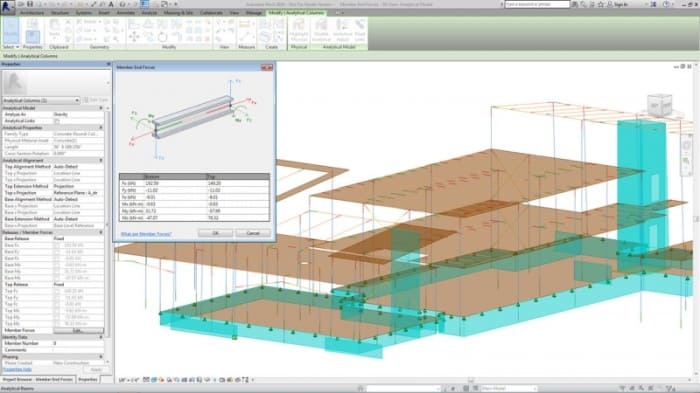This screenshot has height=393, width=700.
Task: Click the Member Forces Edit button
Action: tap(78, 330)
